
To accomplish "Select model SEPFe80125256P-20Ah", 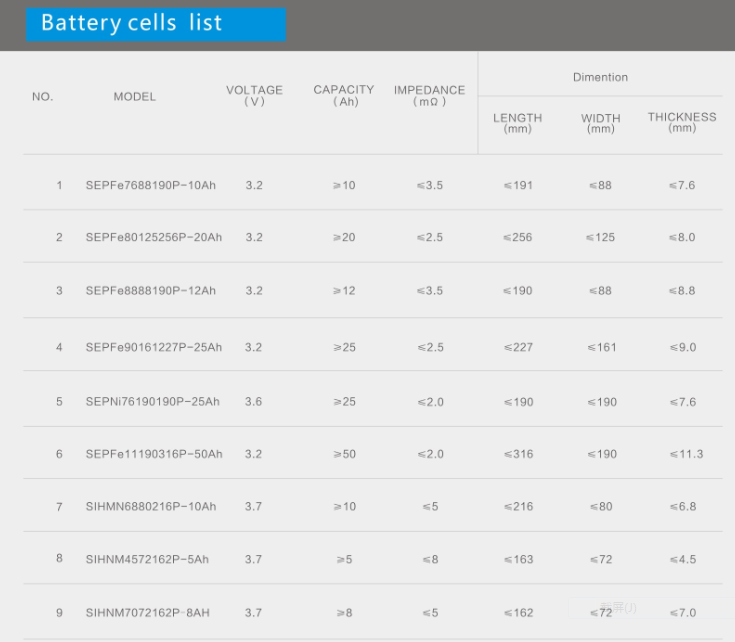I will 154,238.
